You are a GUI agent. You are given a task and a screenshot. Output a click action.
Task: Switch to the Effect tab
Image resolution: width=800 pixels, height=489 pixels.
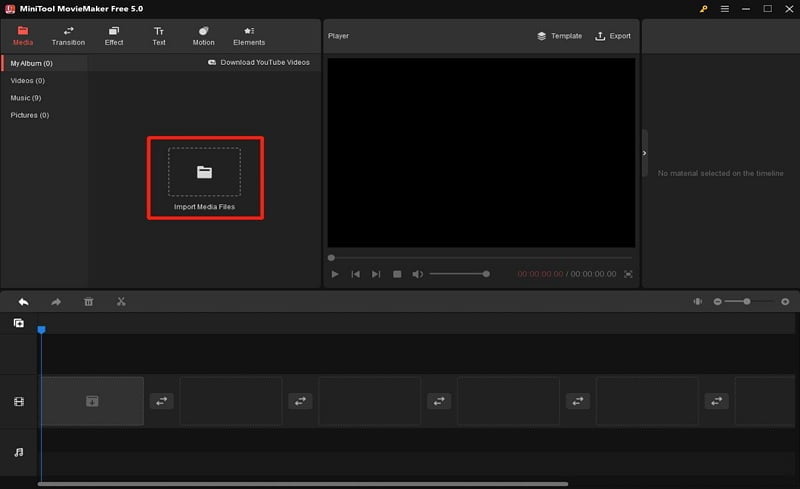114,36
